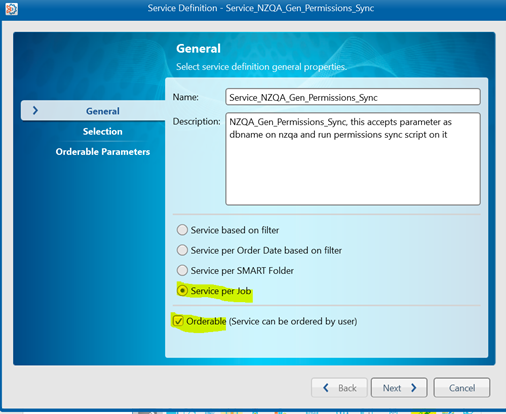This screenshot has height=414, width=506.
Task: Click the 'Select service definition general properties.' subtitle
Action: (x=261, y=67)
